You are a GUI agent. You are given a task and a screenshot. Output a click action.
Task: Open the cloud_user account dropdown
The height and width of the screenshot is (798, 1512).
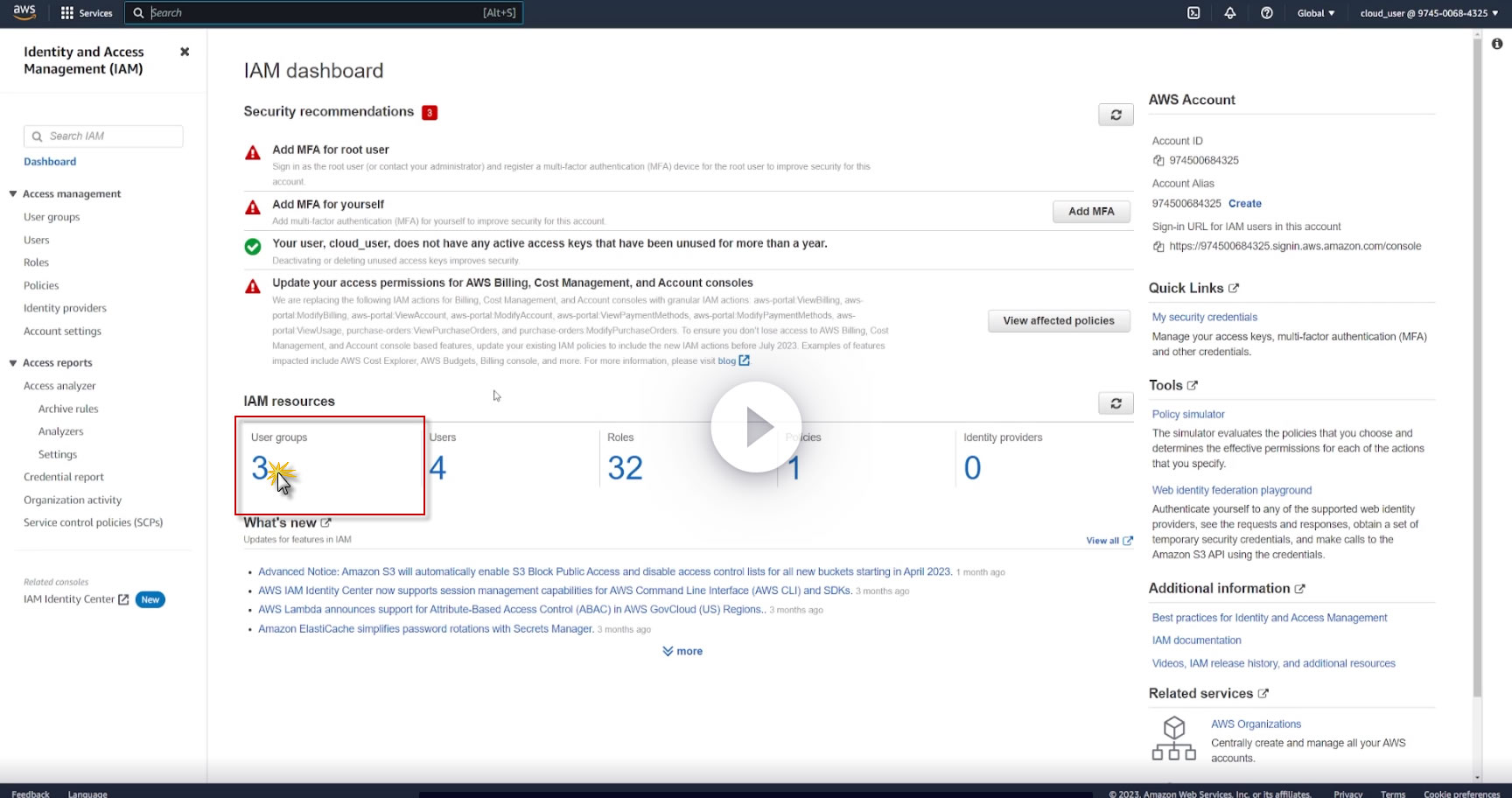(x=1430, y=13)
